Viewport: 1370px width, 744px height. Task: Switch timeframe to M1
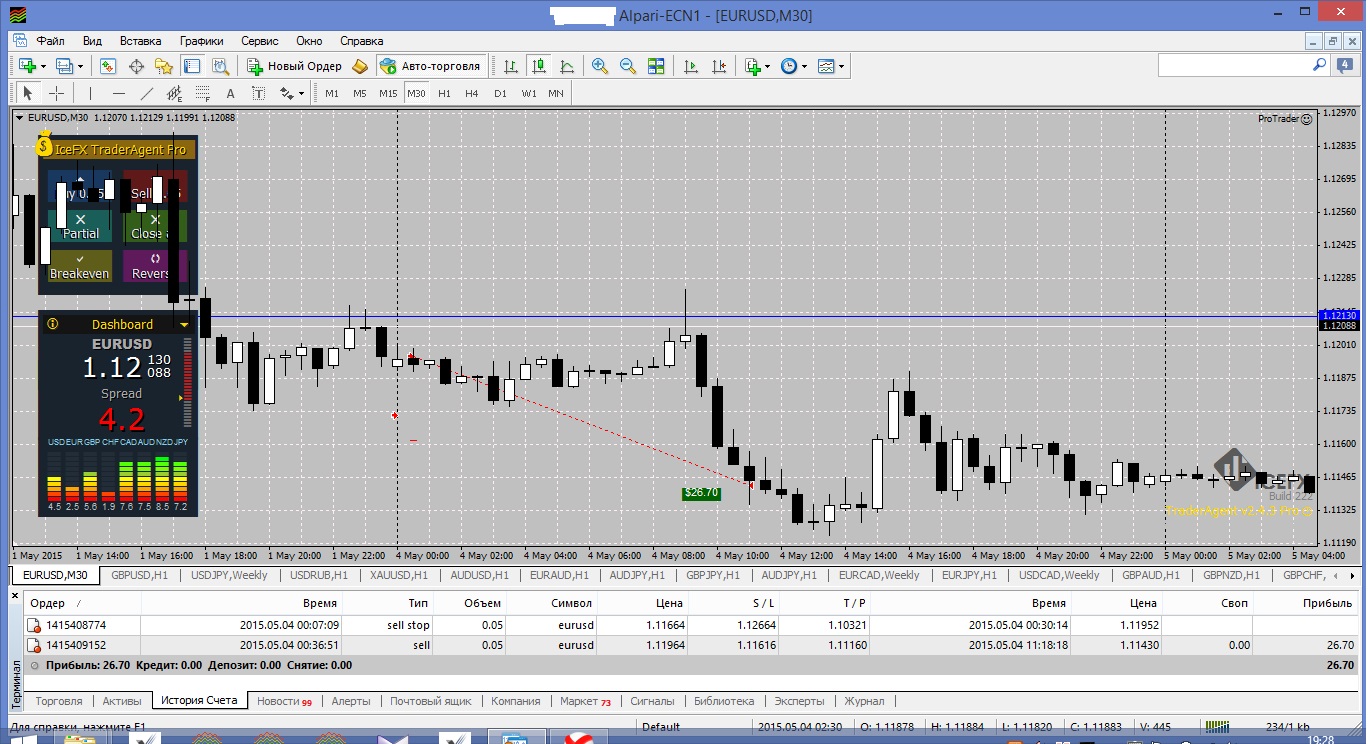332,93
